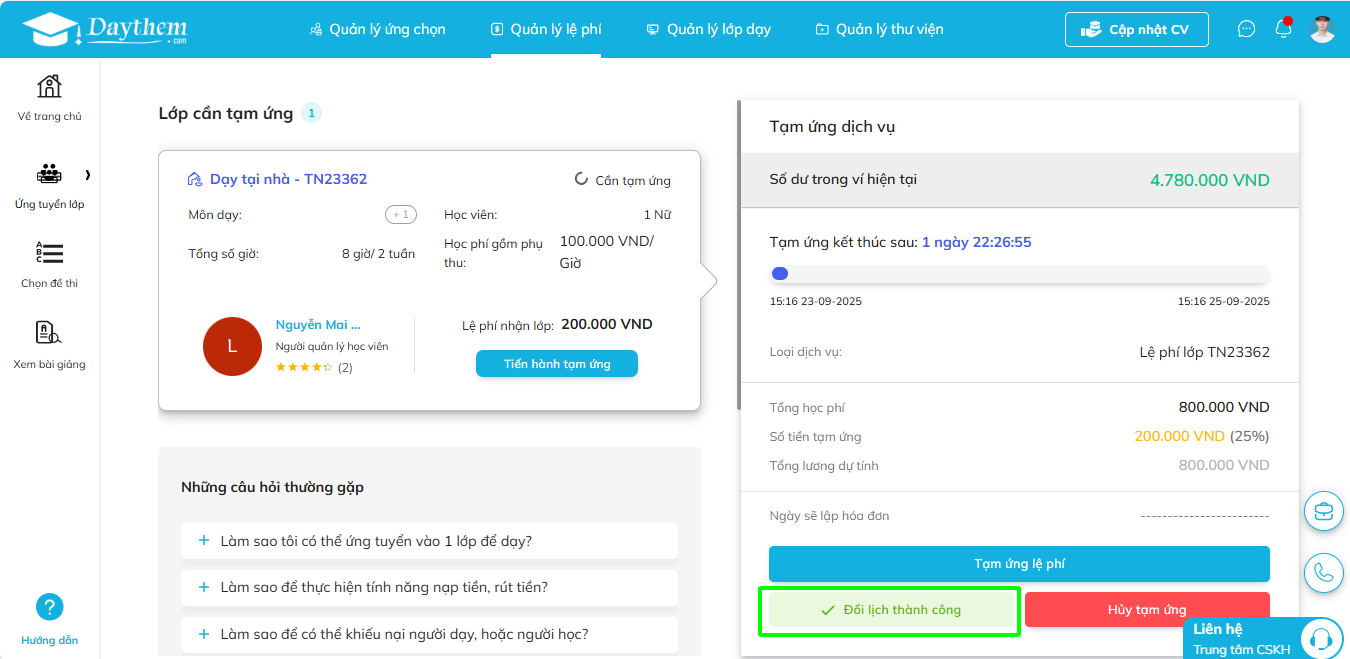Screen dimensions: 1350x659
Task: Click the Tạm ứng lệ phí button
Action: 1019,564
